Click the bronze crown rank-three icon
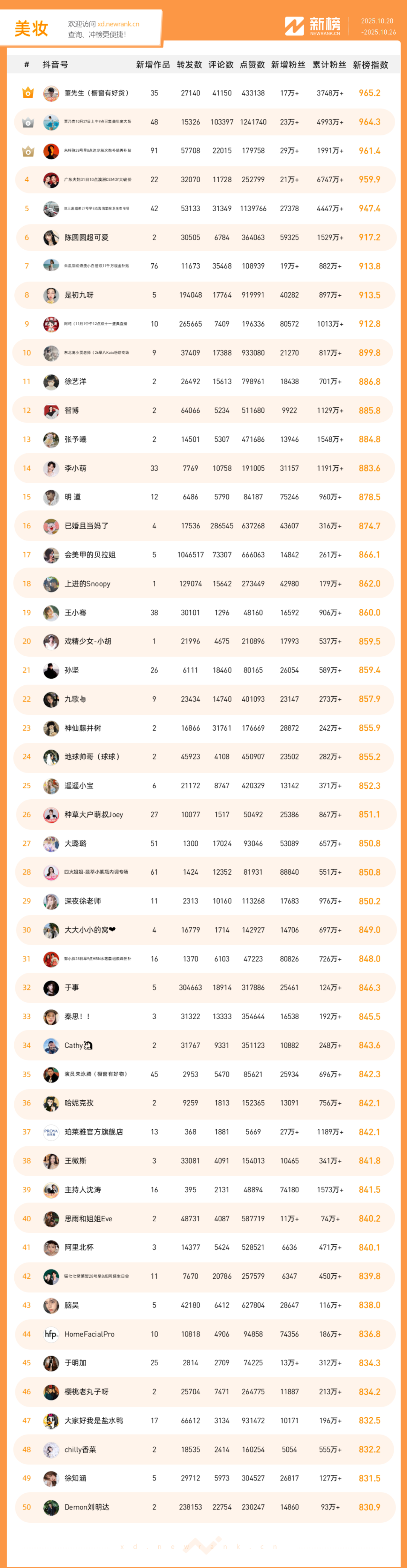 pos(28,151)
